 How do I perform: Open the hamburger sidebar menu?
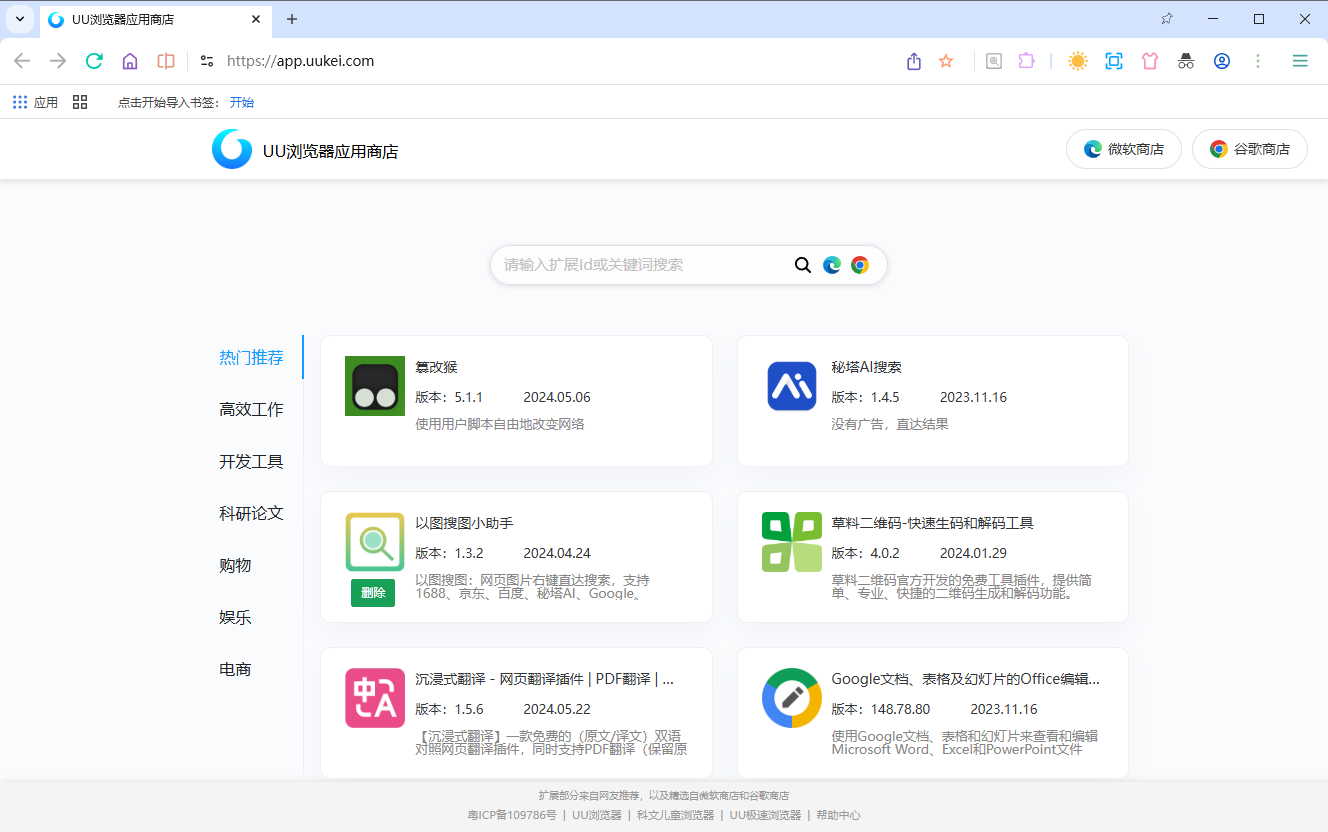pyautogui.click(x=1300, y=61)
